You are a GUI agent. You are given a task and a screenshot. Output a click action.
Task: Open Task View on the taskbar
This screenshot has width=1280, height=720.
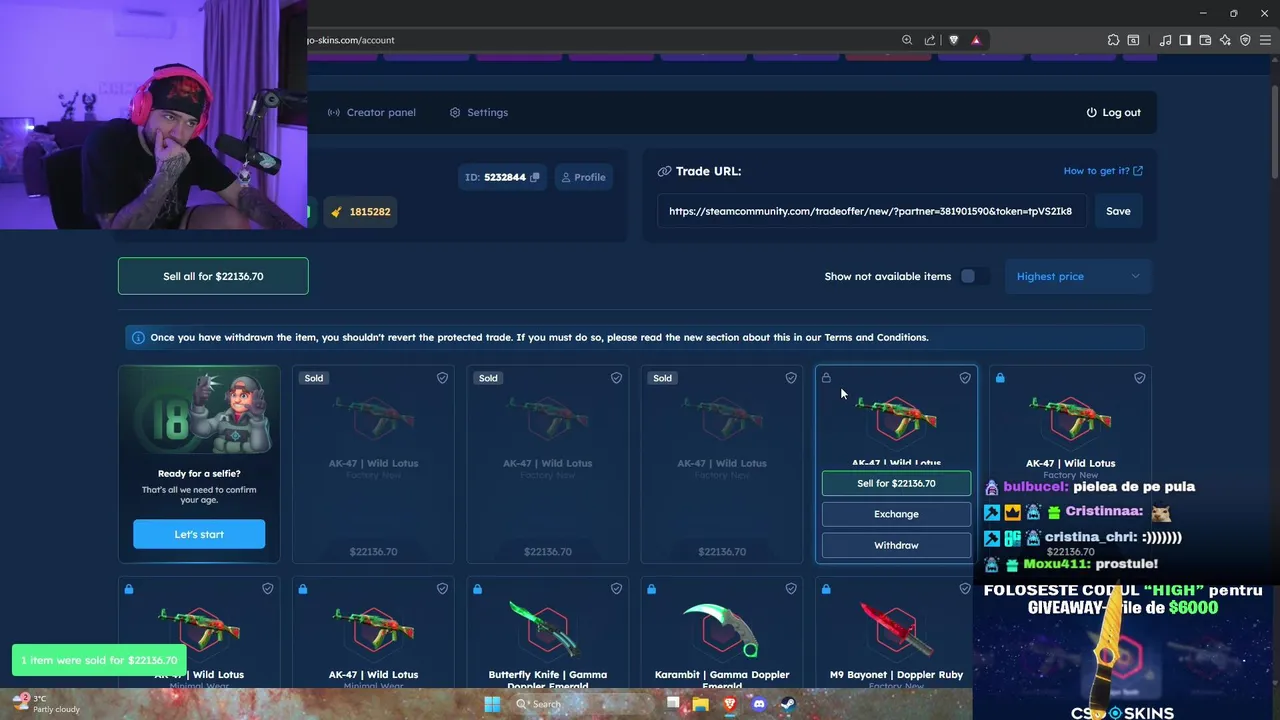click(x=673, y=704)
